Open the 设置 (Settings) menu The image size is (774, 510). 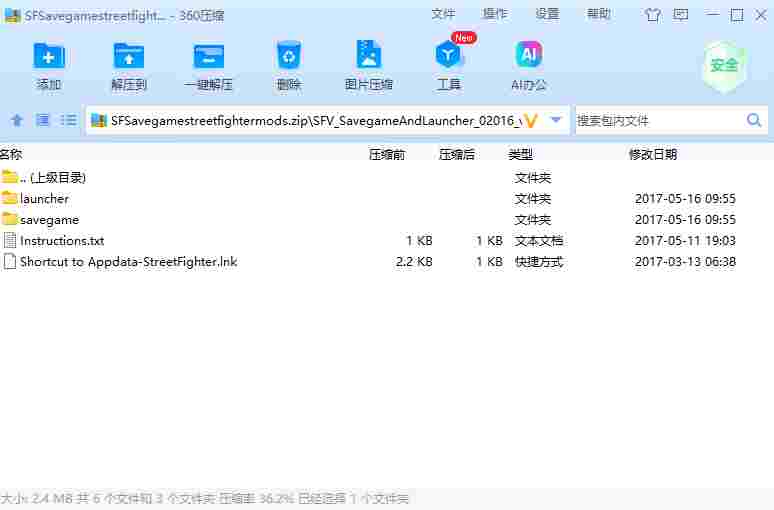547,14
